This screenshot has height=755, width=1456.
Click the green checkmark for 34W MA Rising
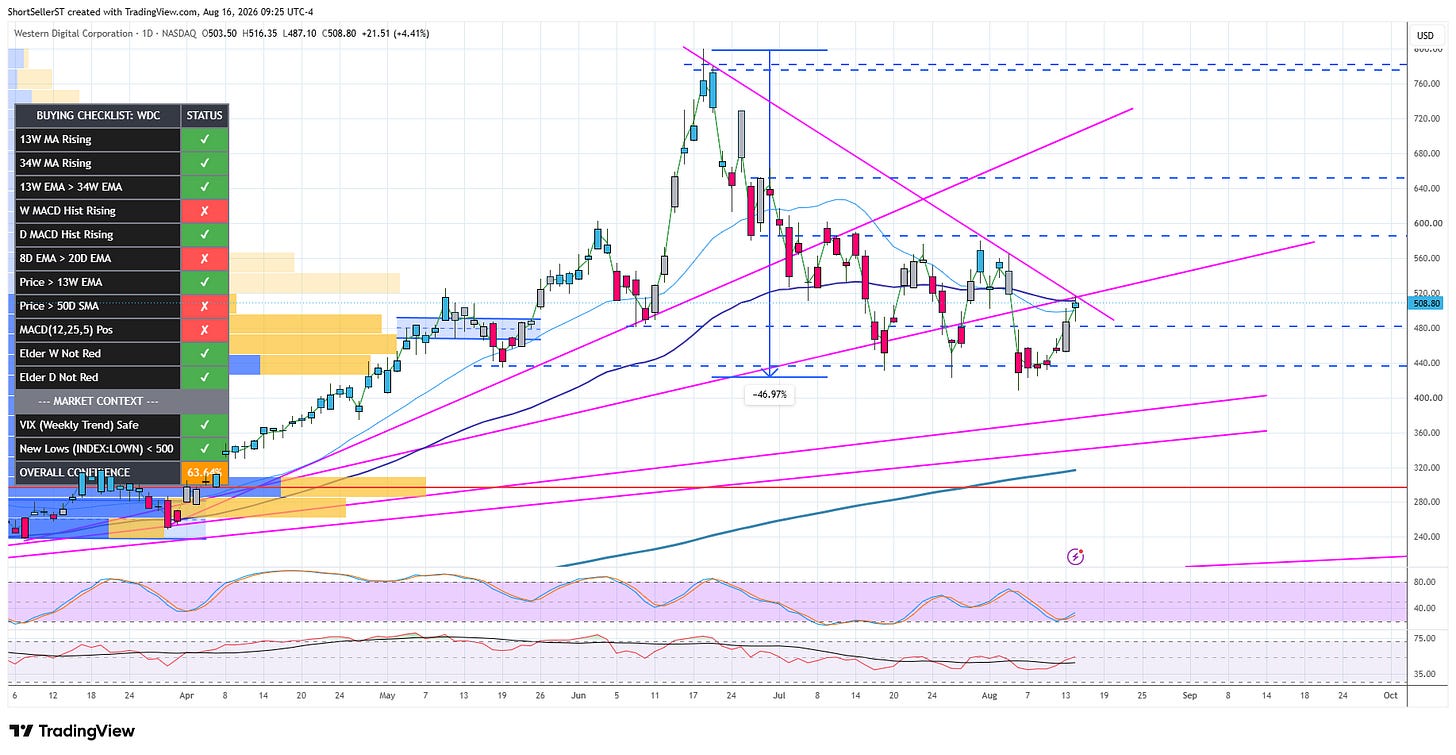[205, 163]
